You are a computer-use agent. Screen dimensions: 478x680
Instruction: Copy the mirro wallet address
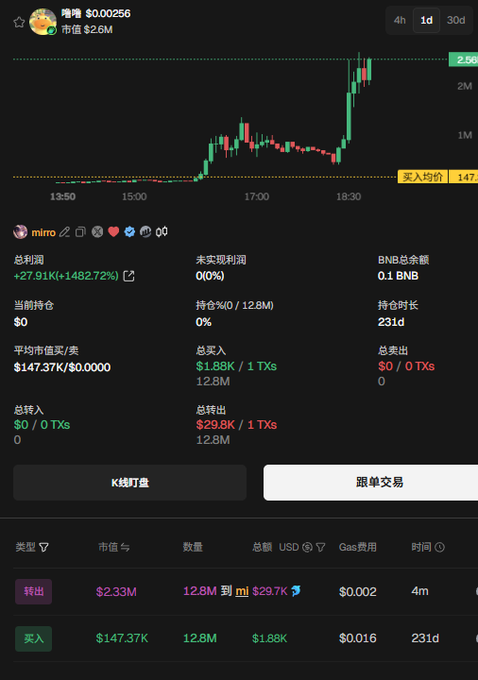point(80,232)
